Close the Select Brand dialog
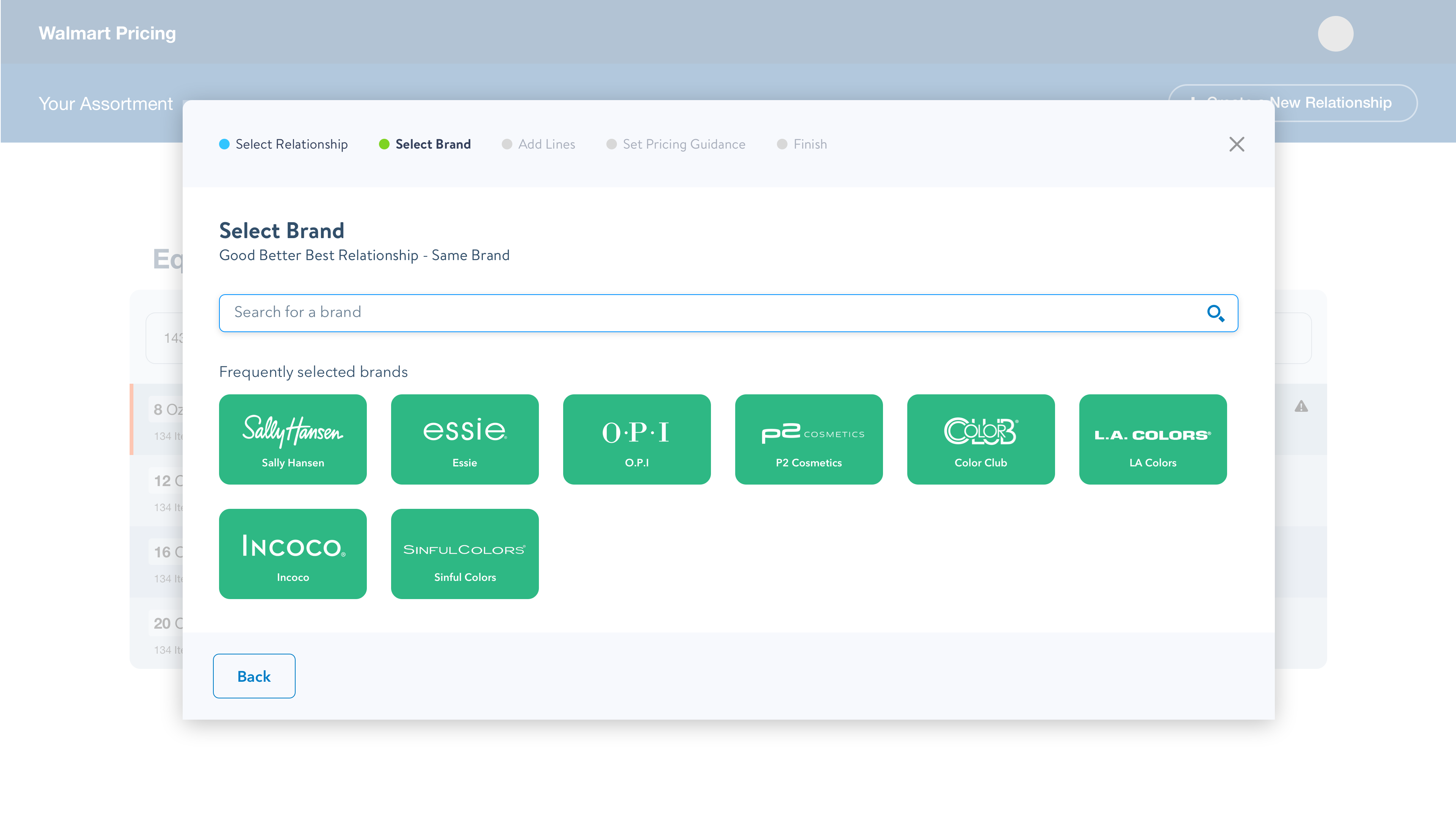 1236,144
